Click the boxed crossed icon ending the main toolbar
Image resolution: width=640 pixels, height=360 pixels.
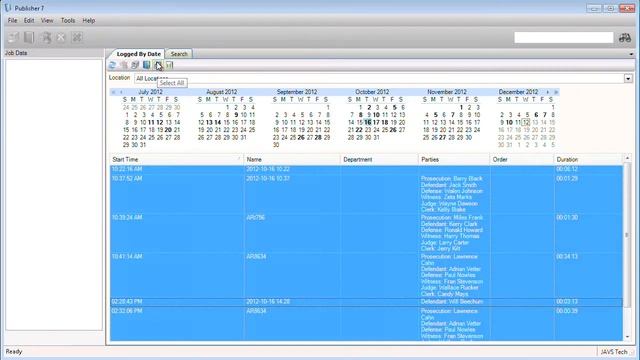click(77, 38)
